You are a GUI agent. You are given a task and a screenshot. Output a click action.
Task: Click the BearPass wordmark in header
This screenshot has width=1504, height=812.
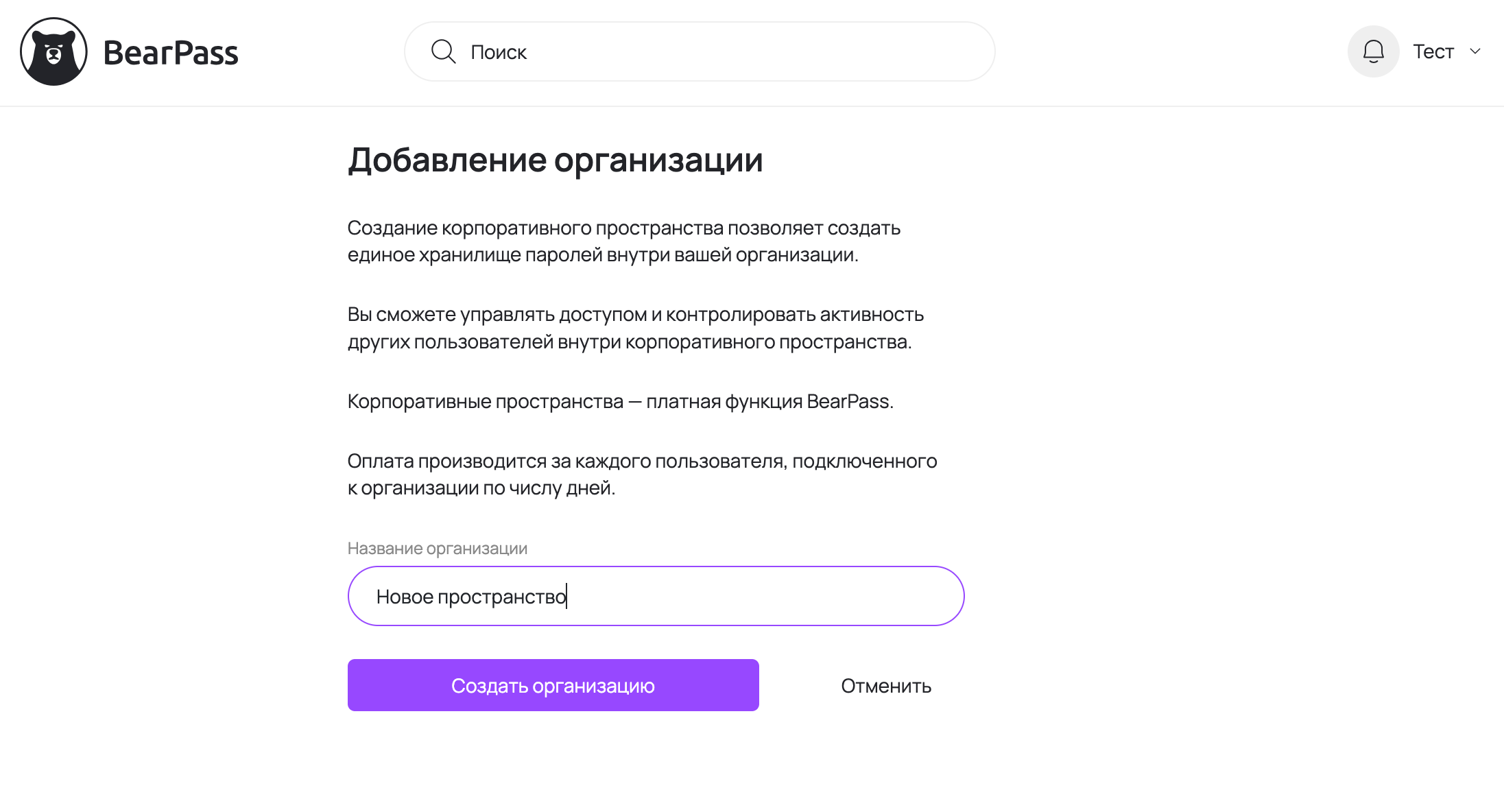171,53
